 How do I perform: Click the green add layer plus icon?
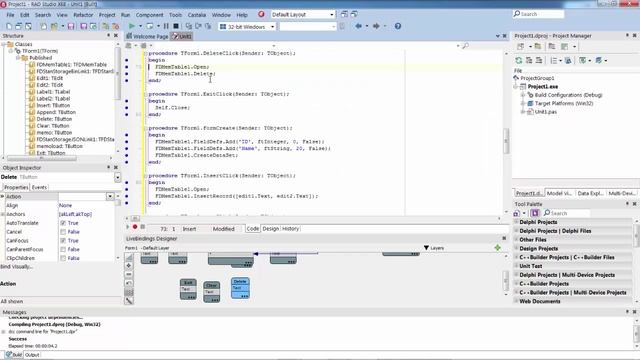coord(498,247)
